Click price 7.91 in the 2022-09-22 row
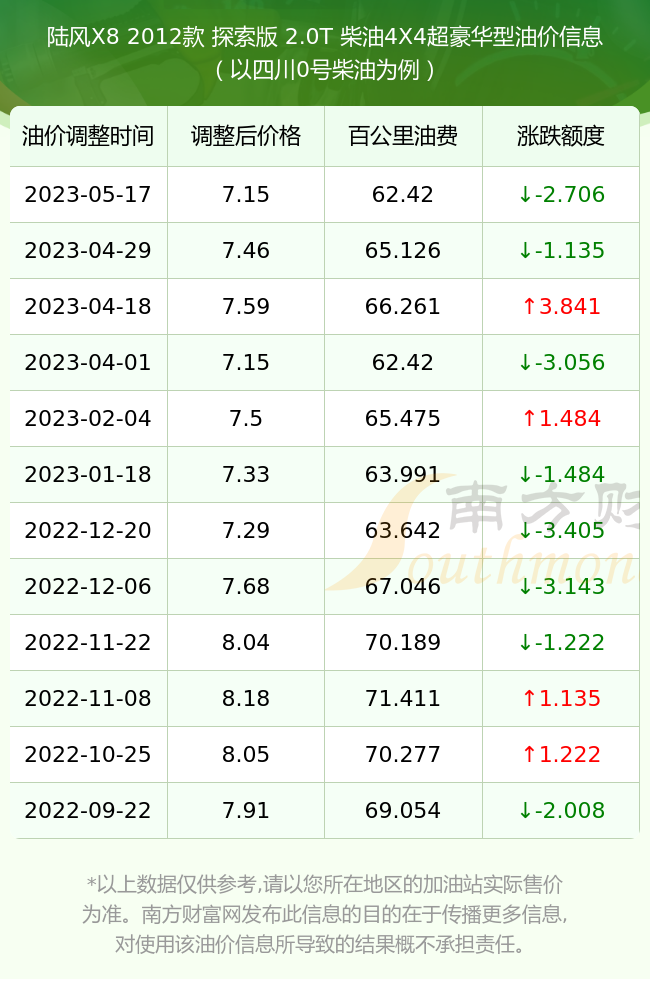 [x=246, y=811]
